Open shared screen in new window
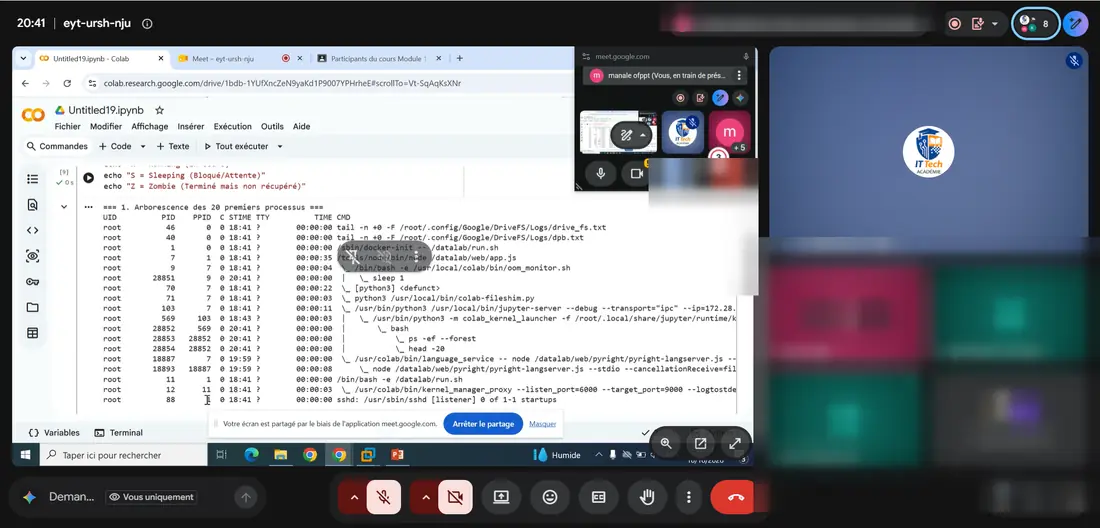This screenshot has height=528, width=1100. tap(700, 443)
